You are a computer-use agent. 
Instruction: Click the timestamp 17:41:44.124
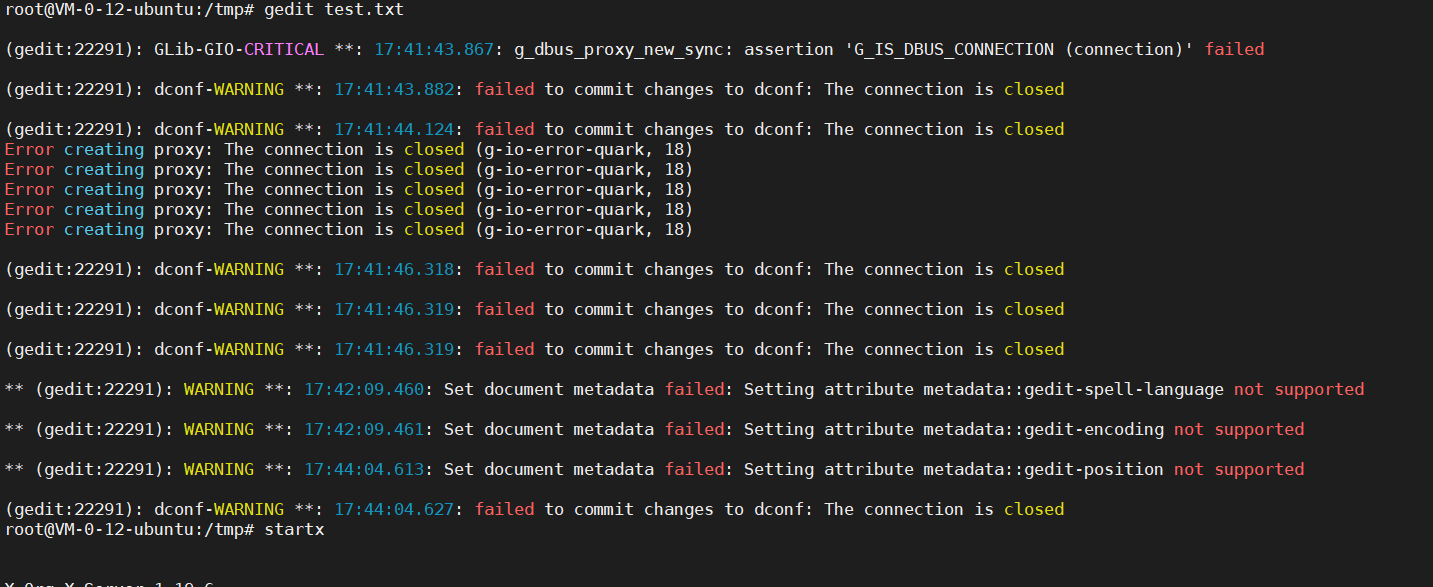(394, 129)
